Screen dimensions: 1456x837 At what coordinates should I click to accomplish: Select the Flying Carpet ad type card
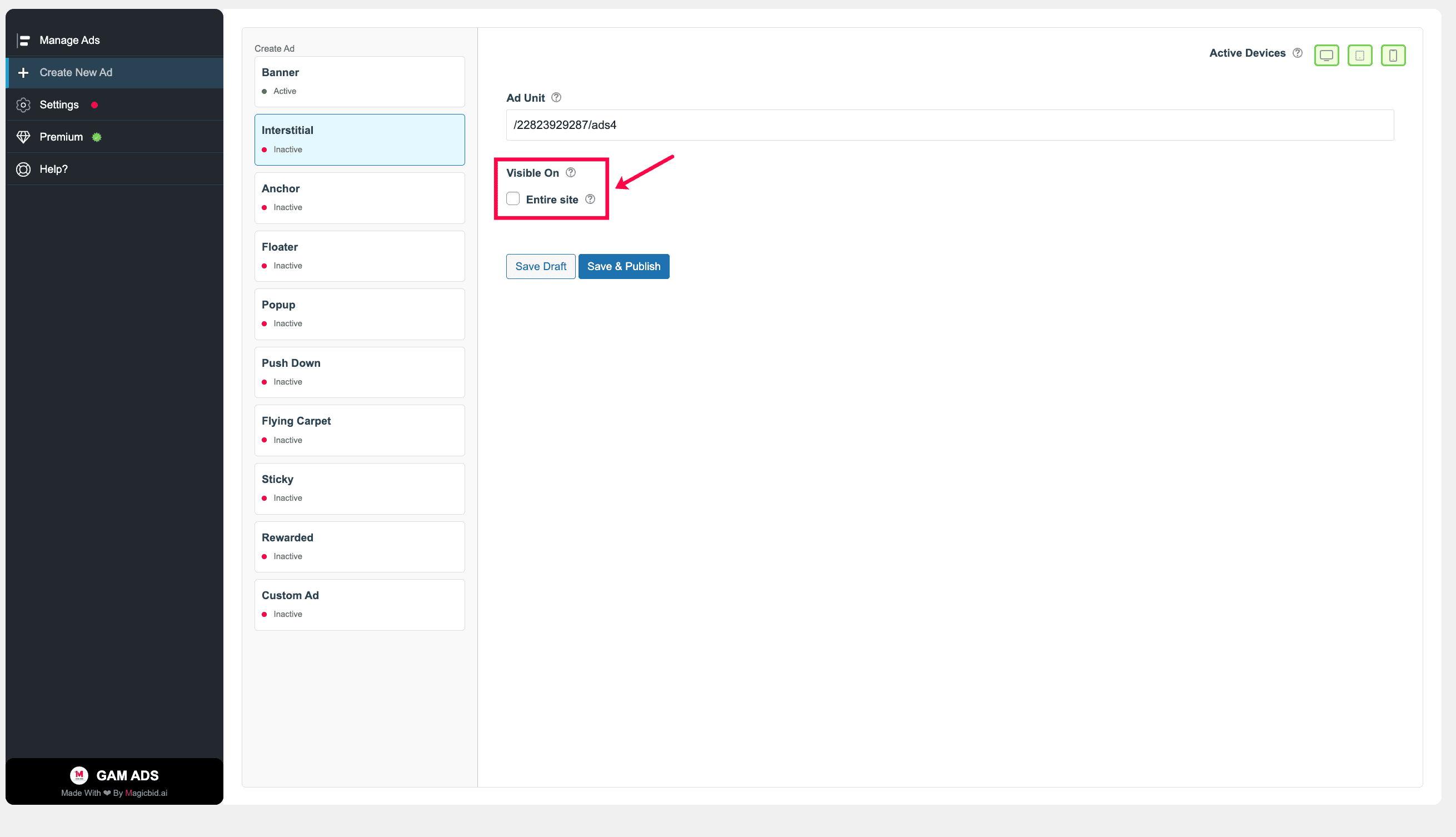tap(359, 430)
